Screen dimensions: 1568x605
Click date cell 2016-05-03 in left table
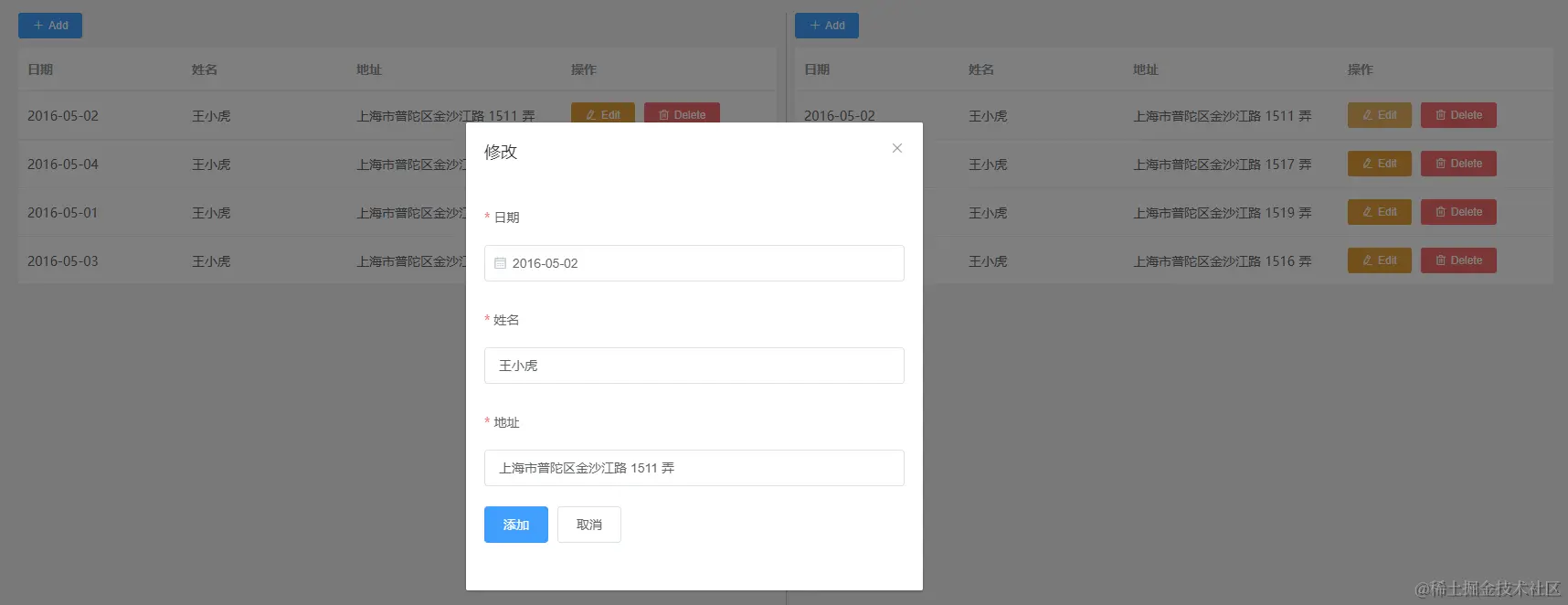(x=63, y=261)
